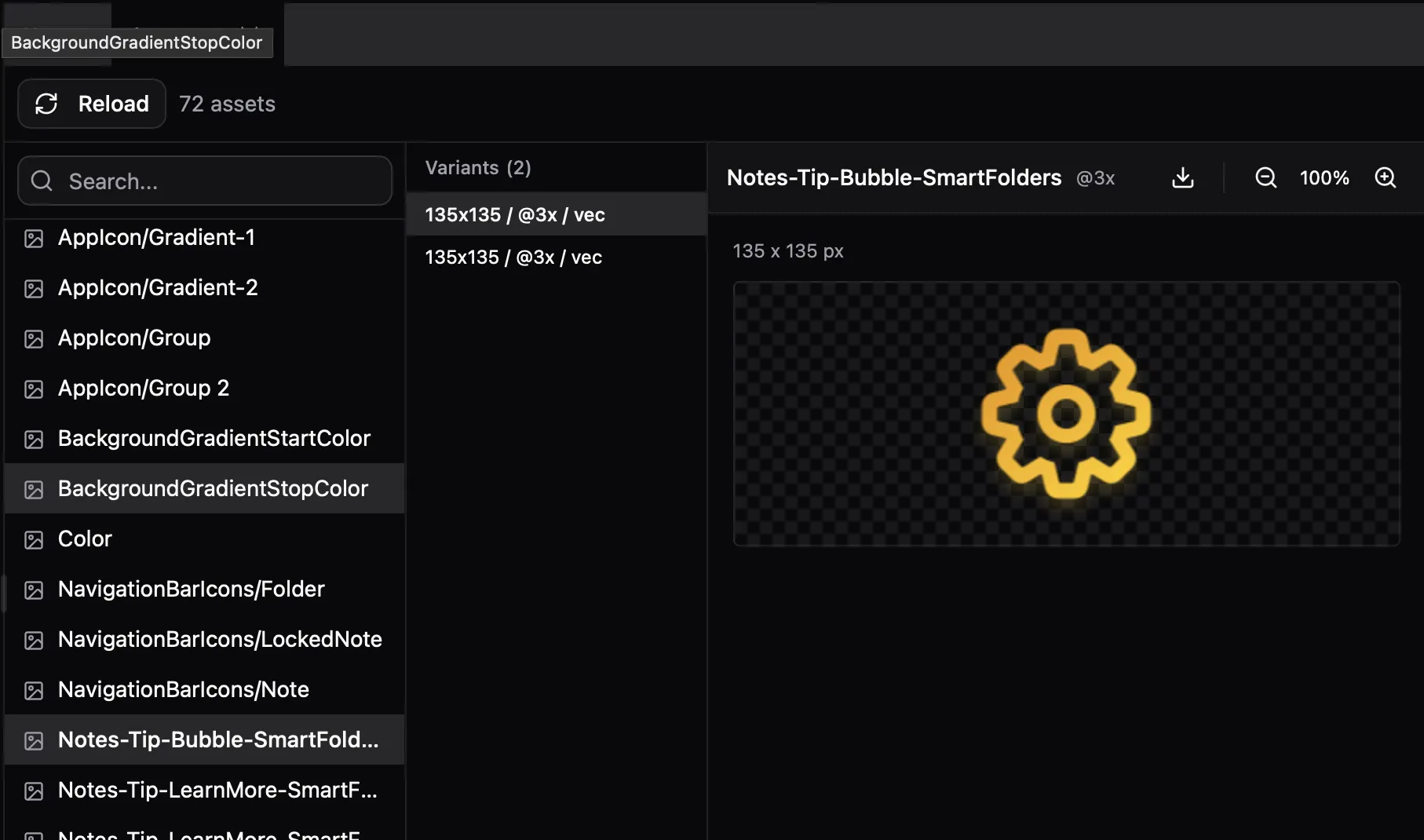
Task: Click the image icon beside AppIcon/Group 2
Action: pos(34,389)
